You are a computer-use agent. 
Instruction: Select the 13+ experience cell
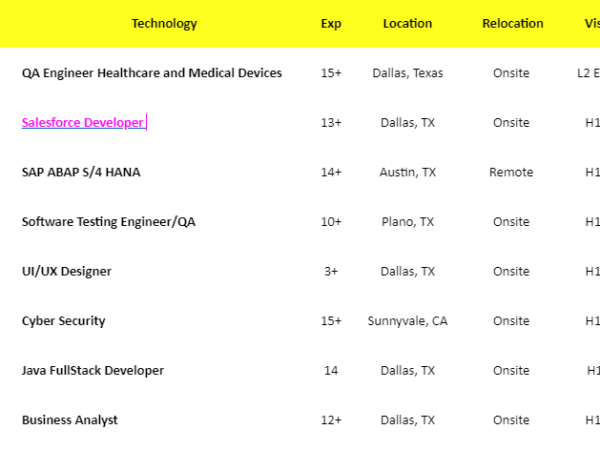[331, 122]
